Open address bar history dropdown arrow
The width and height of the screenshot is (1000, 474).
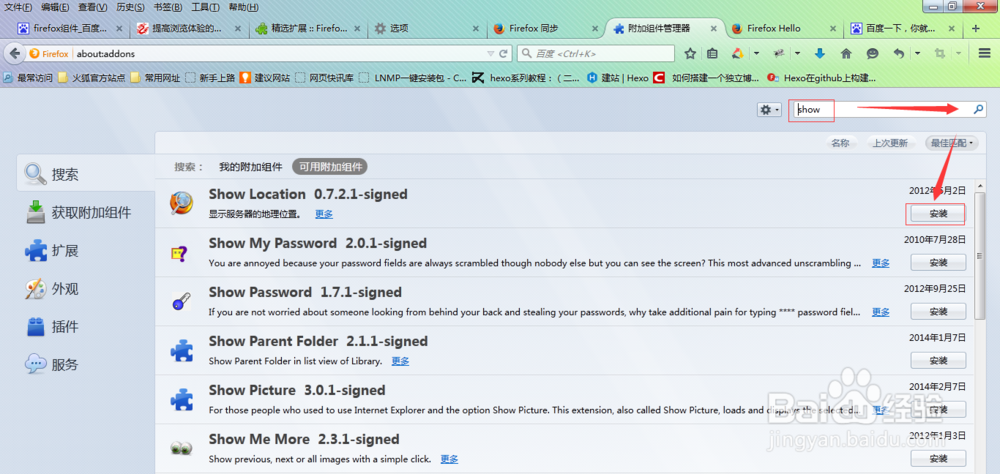(x=490, y=54)
